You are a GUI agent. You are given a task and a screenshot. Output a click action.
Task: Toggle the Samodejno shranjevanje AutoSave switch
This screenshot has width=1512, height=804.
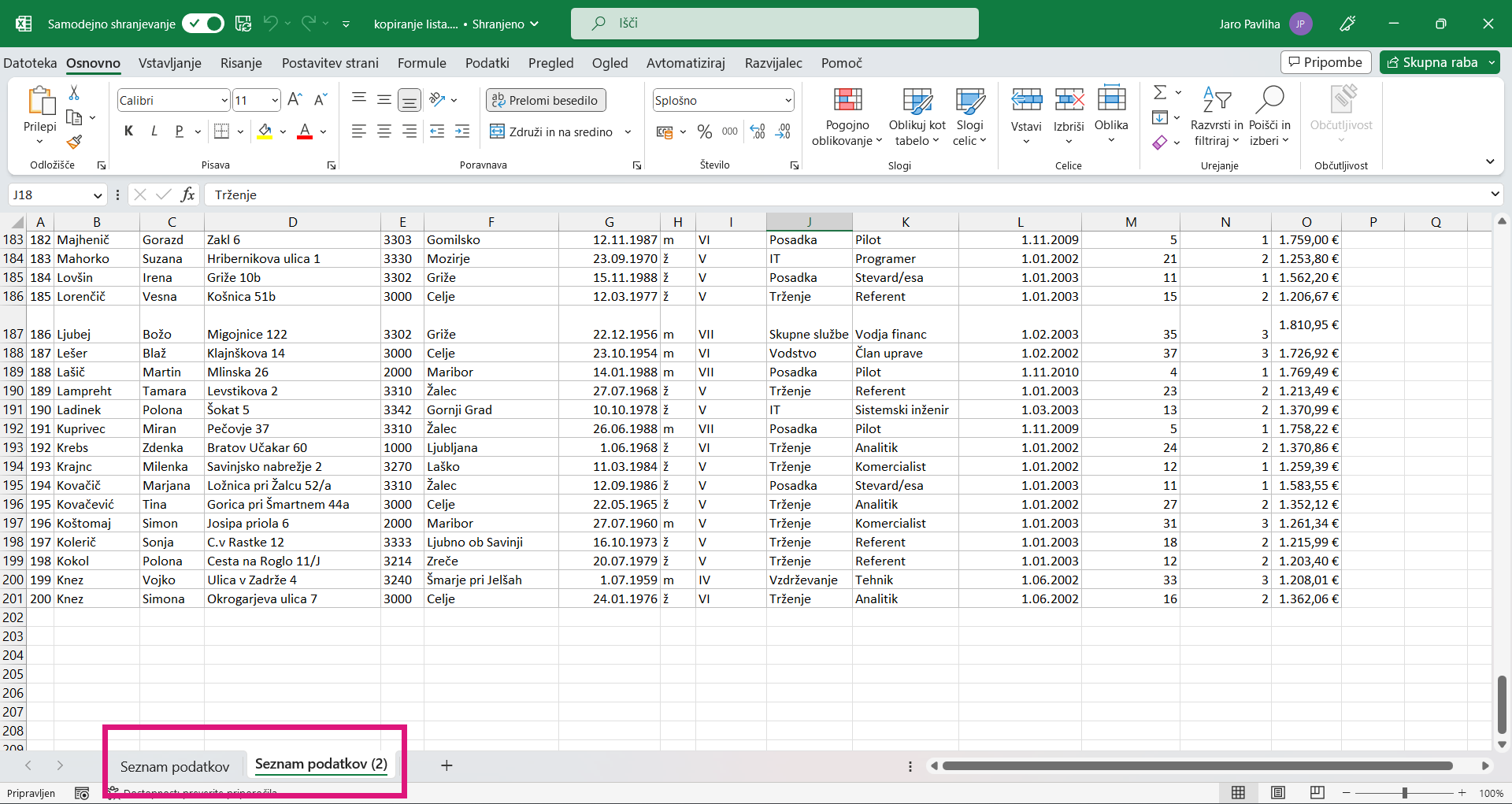coord(203,24)
